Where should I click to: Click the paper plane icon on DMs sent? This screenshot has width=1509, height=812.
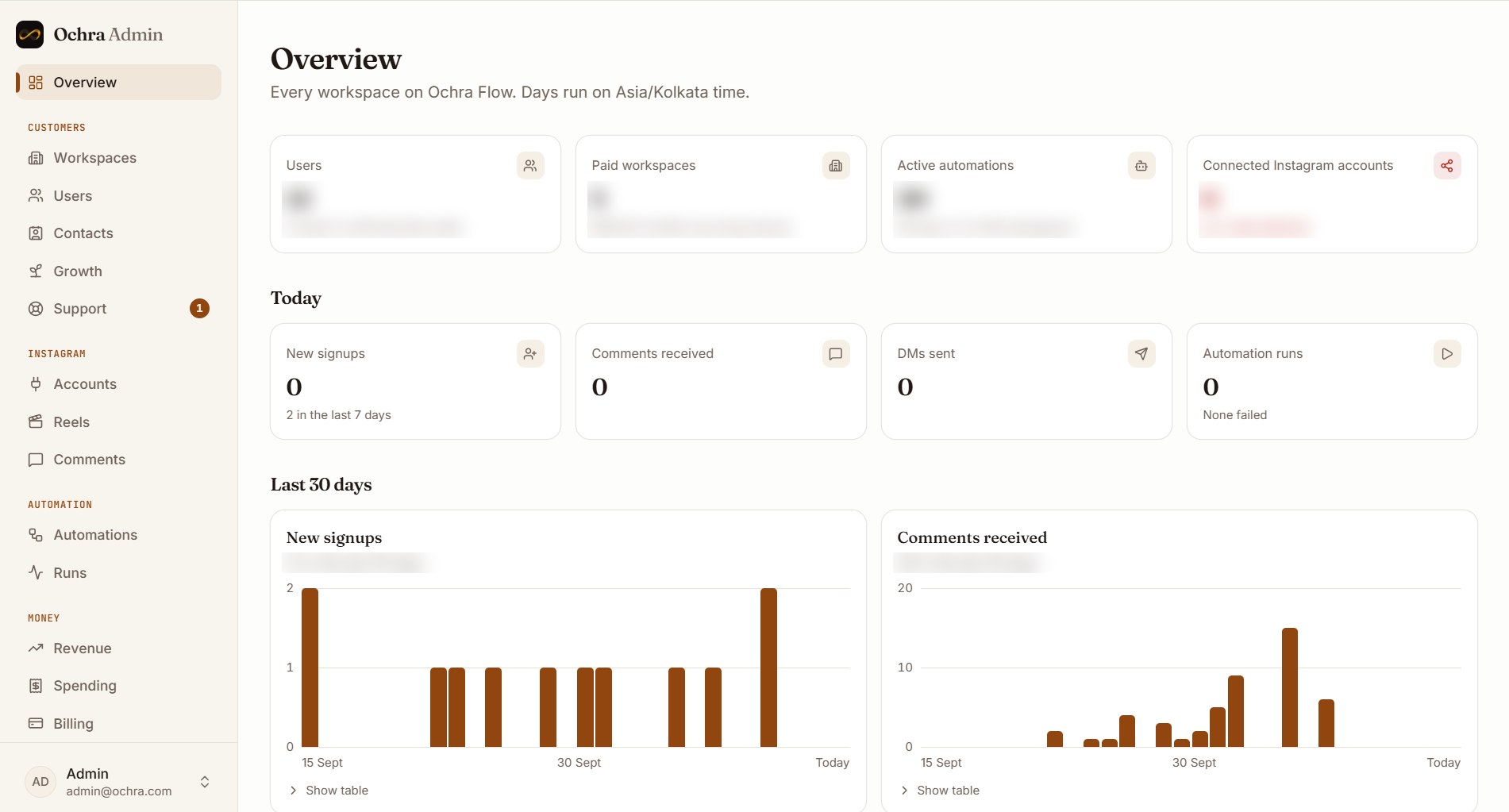1141,354
